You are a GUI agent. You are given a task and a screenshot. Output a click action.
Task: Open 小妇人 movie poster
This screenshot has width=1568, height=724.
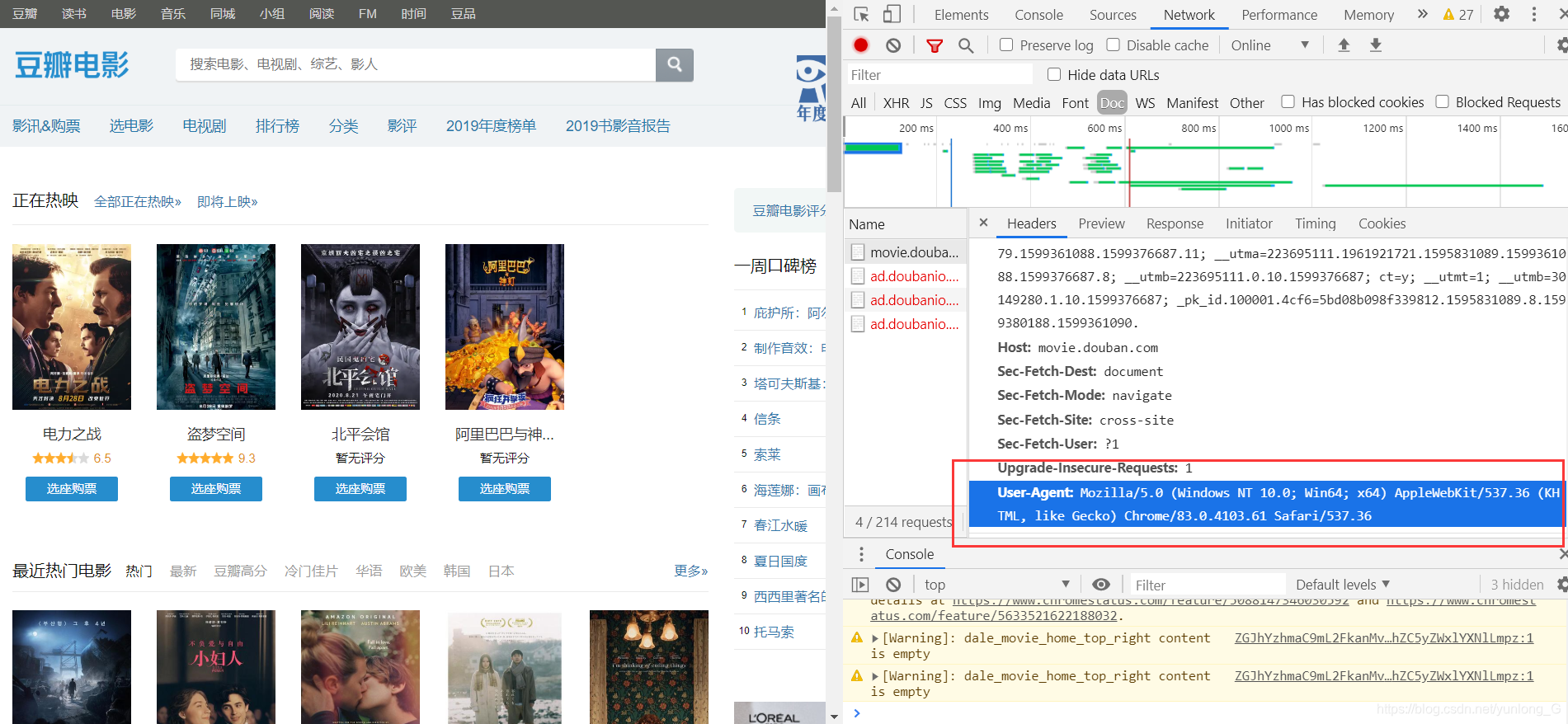coord(216,667)
